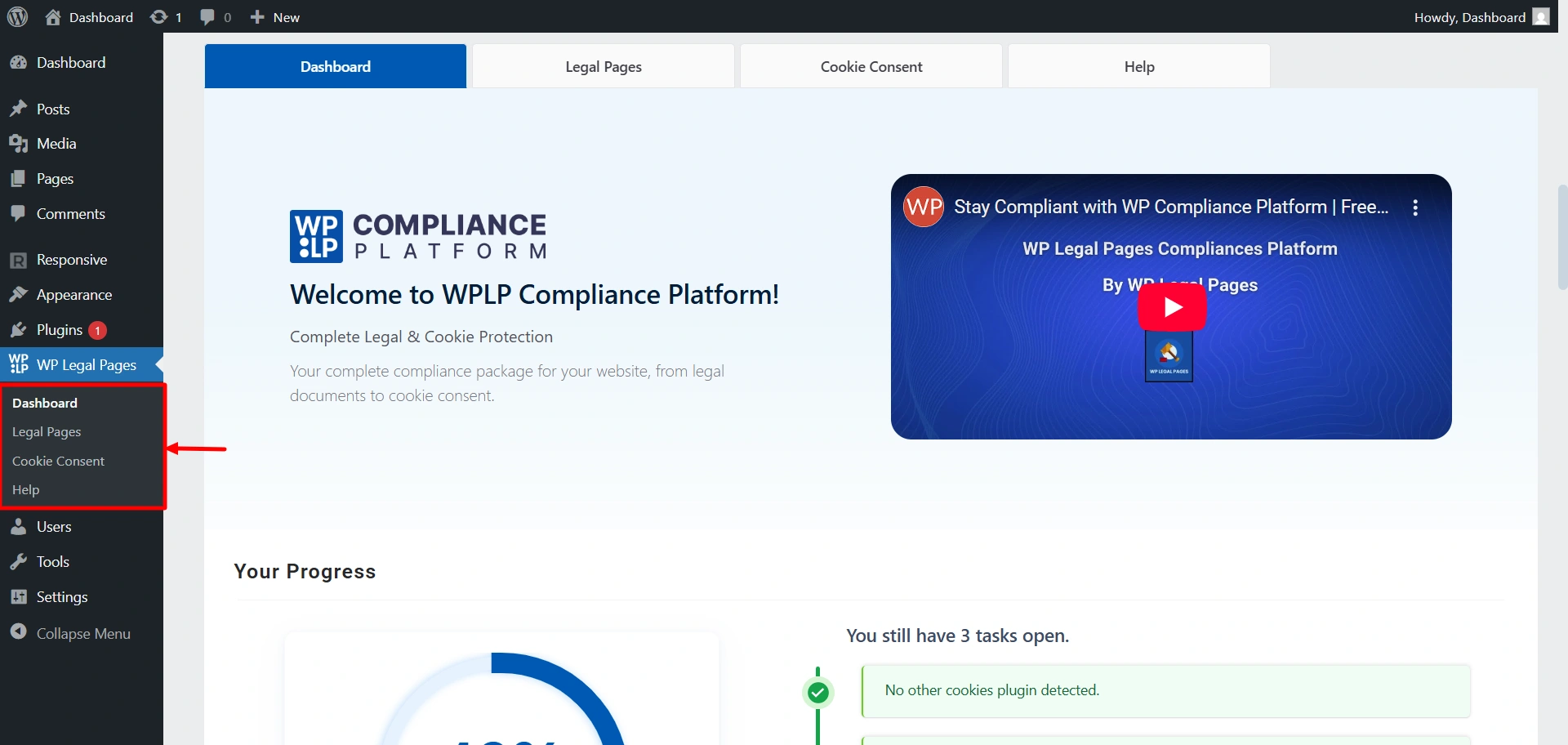The width and height of the screenshot is (1568, 745).
Task: Click the Pages icon in sidebar
Action: pos(18,179)
